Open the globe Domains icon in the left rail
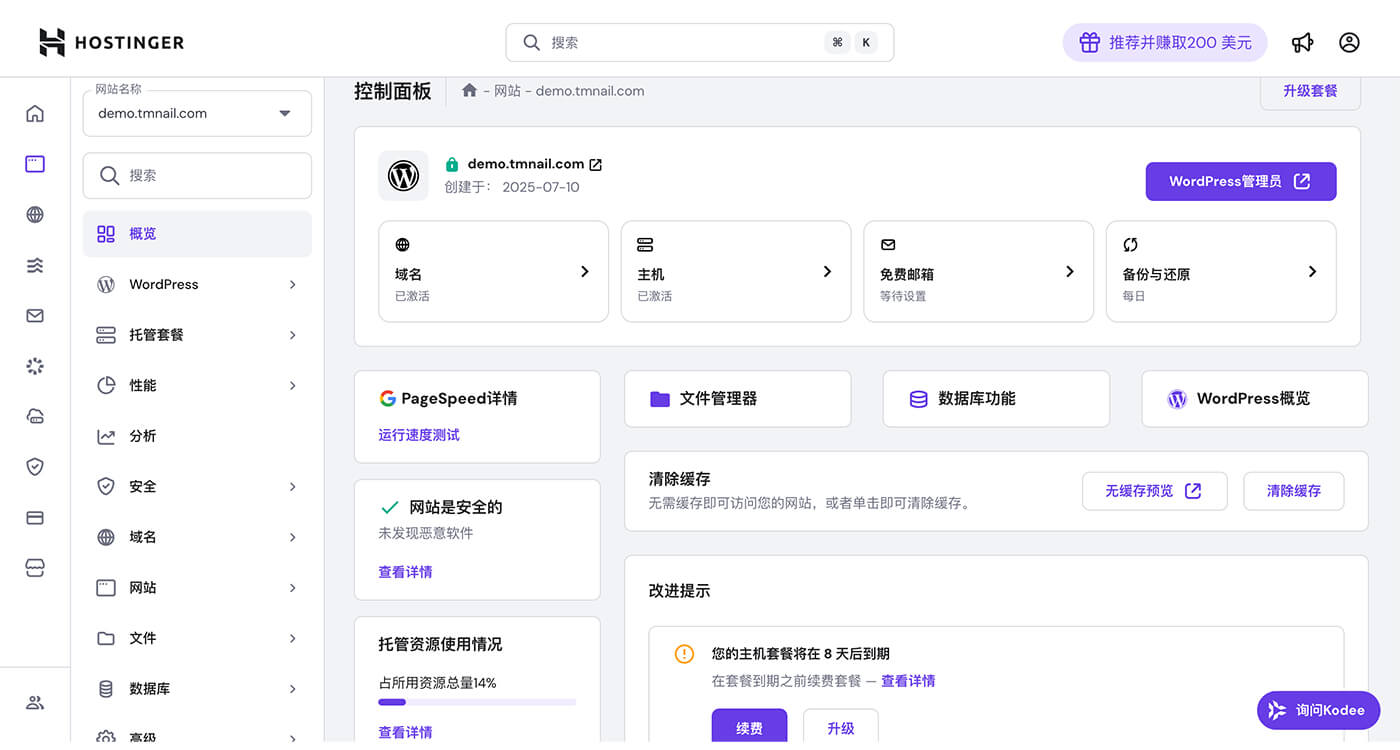The height and width of the screenshot is (750, 1400). (x=35, y=214)
